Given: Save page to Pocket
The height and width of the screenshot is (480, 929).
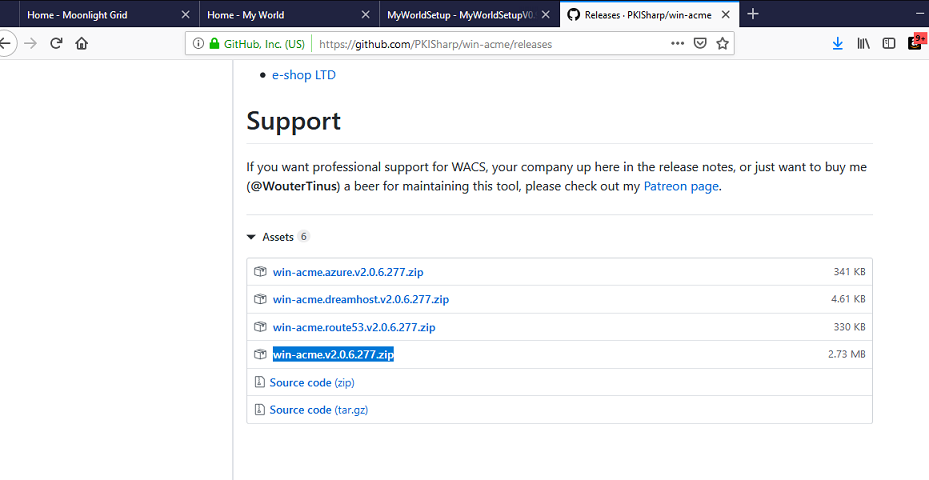Looking at the screenshot, I should coord(700,43).
